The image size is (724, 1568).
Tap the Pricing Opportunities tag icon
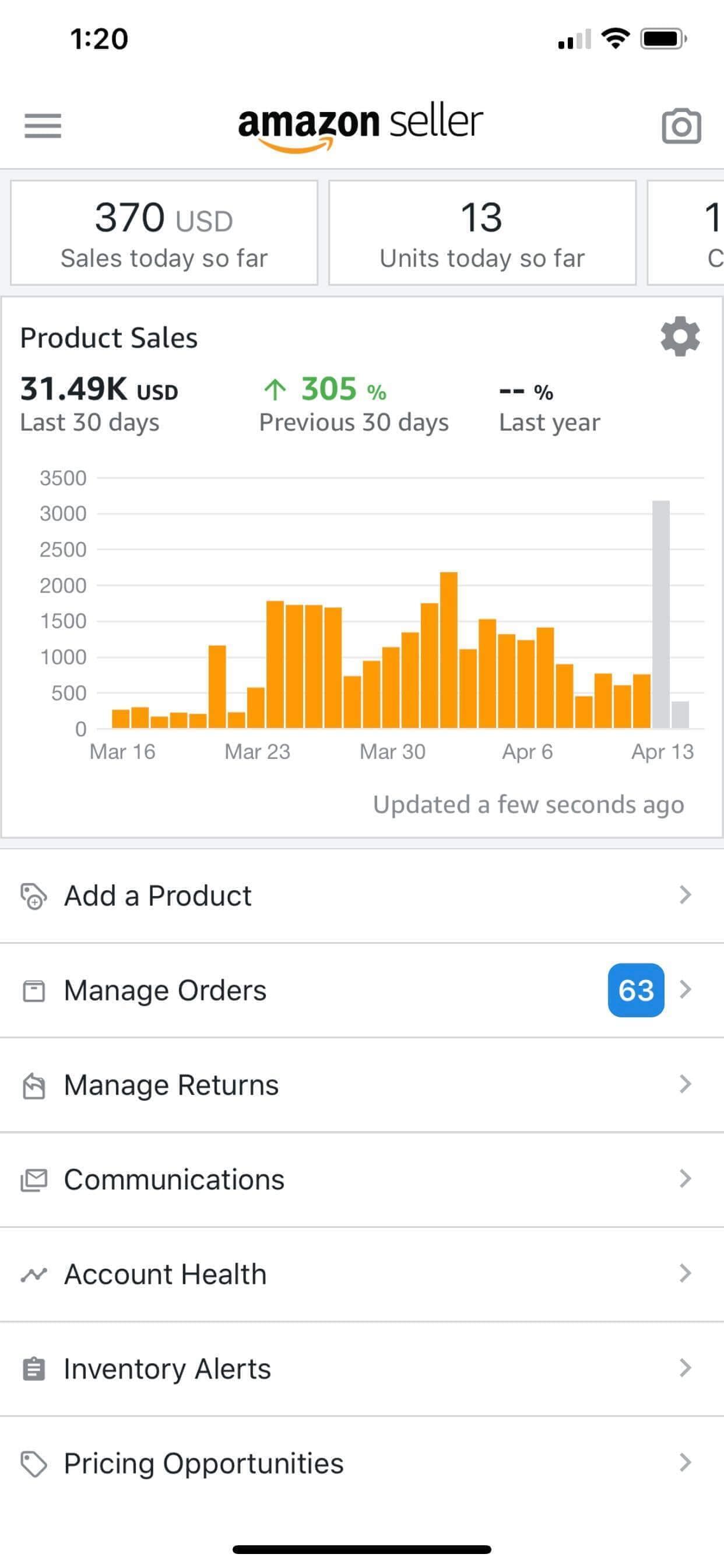point(33,1464)
